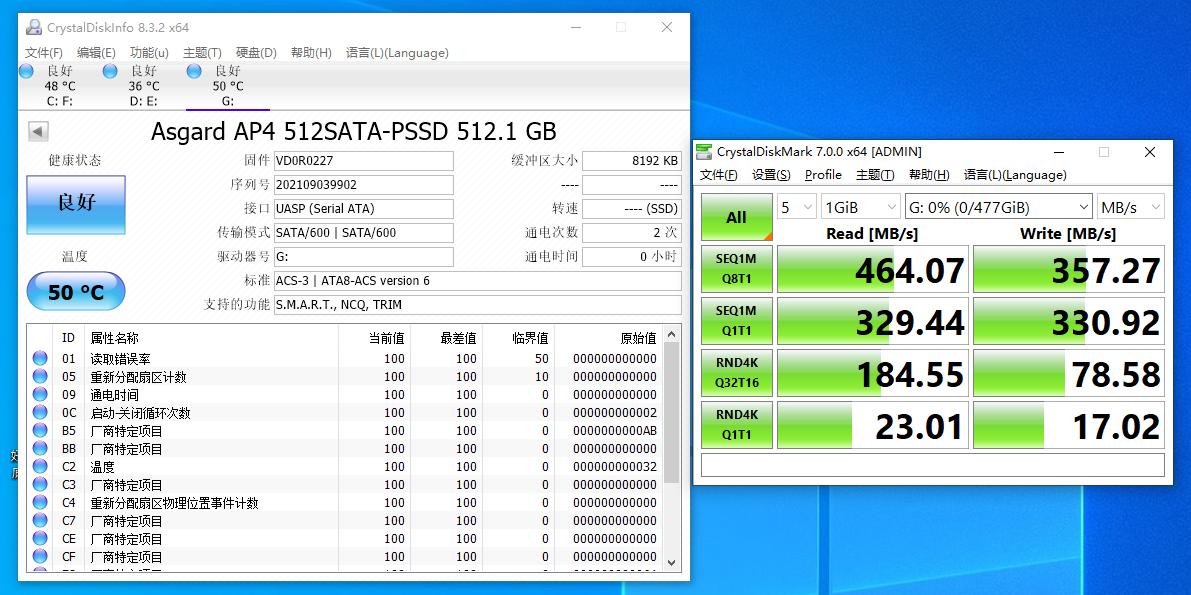Open the 功能(T) menu in CrystalDiskInfo
The image size is (1191, 595).
[148, 52]
